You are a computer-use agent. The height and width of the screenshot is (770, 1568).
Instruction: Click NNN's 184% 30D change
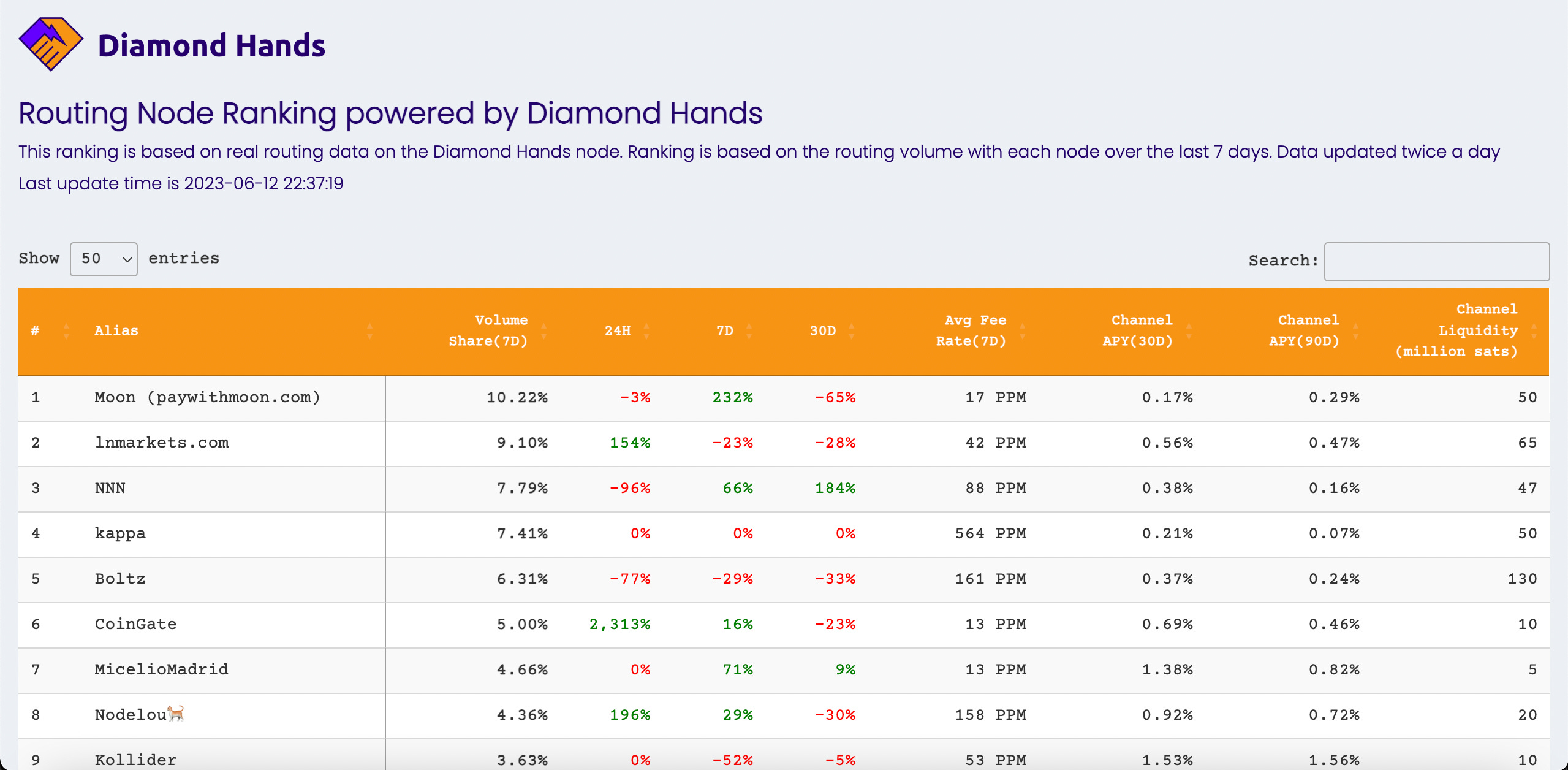[835, 489]
